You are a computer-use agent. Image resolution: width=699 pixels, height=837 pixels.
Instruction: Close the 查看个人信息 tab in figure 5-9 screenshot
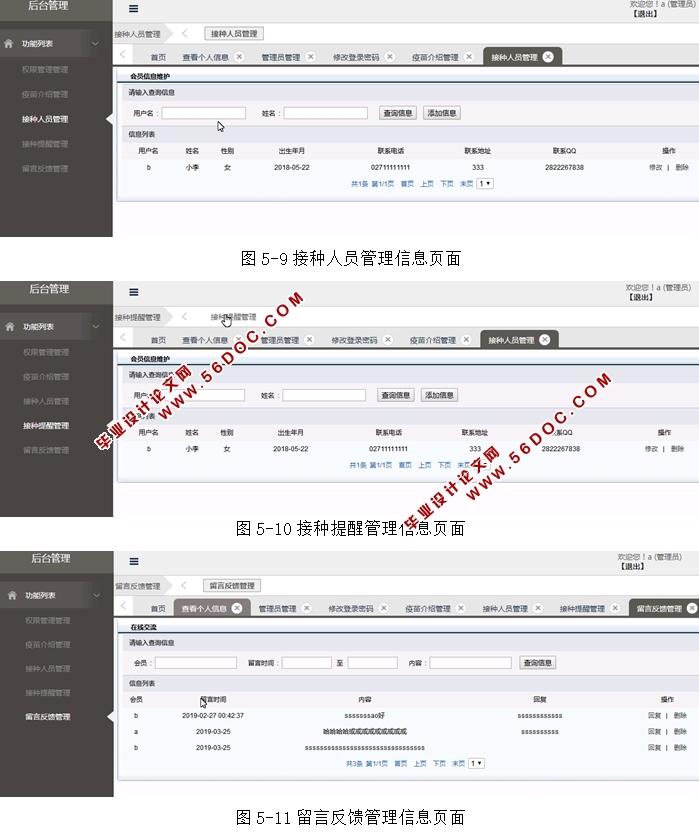(239, 57)
